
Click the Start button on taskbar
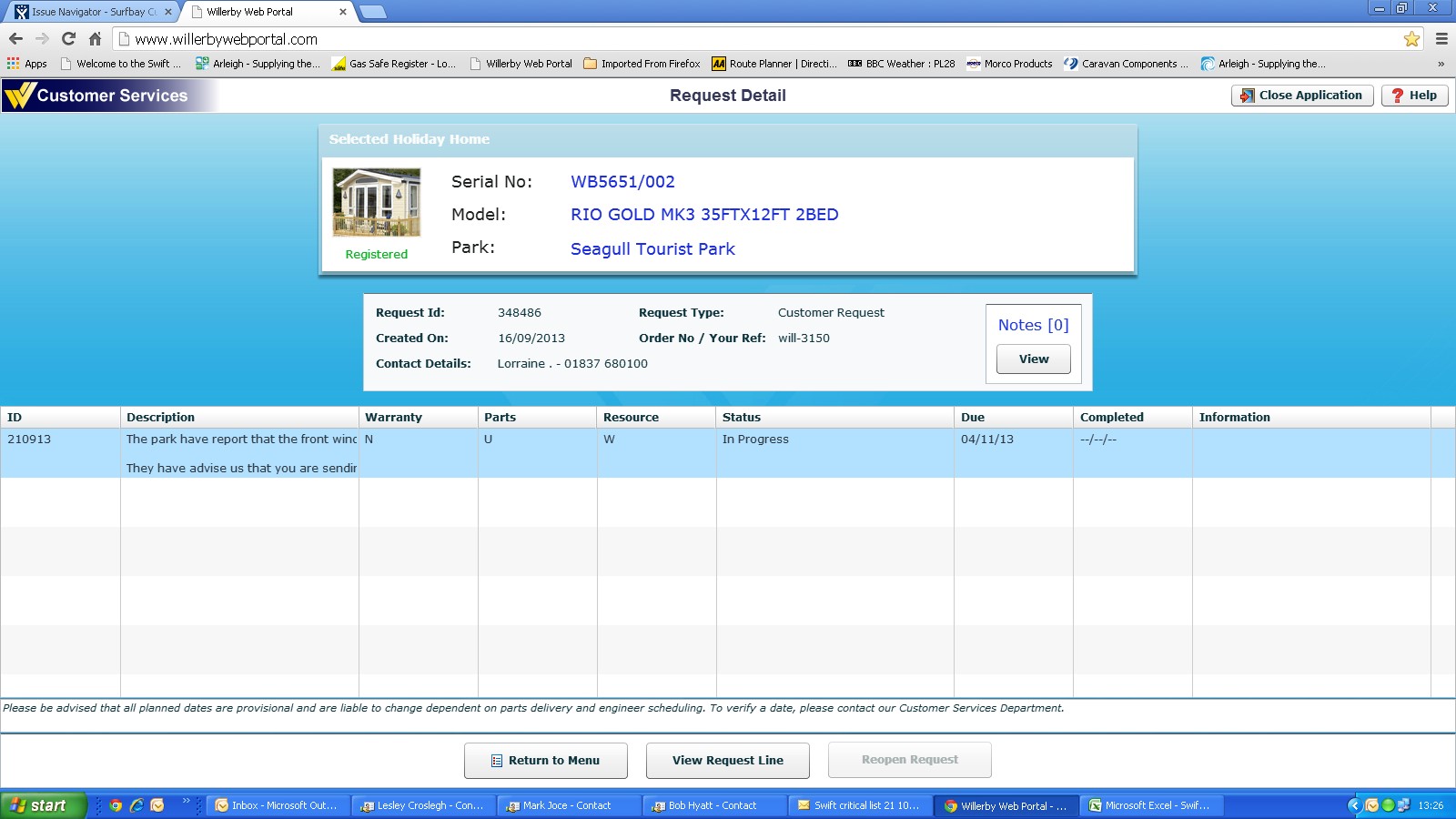tap(42, 805)
